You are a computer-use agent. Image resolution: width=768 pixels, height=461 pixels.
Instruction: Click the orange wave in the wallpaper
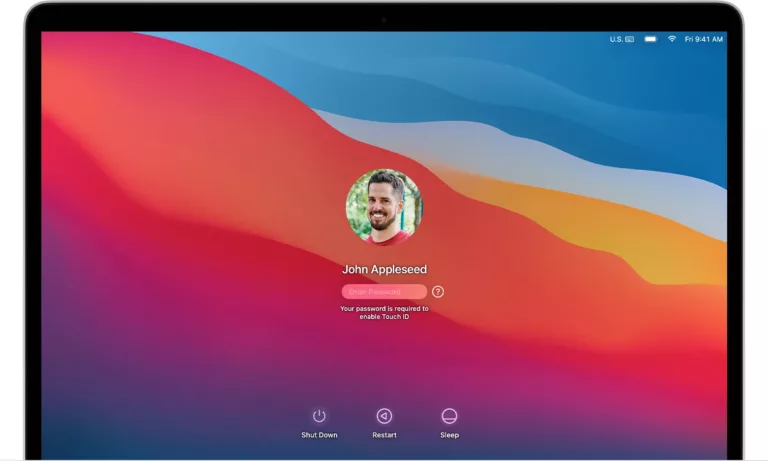[602, 225]
